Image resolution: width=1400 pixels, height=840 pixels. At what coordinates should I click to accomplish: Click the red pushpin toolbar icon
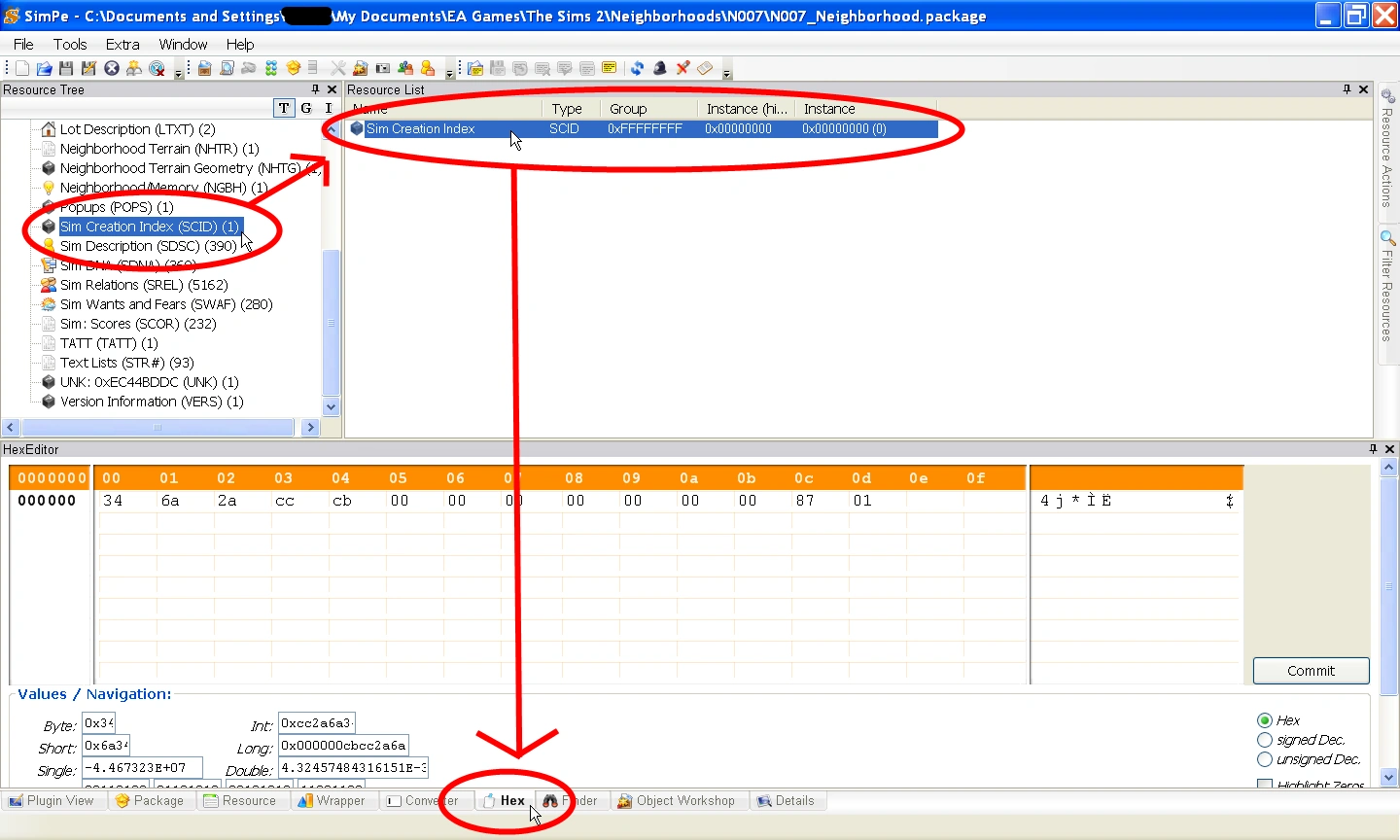tap(682, 68)
